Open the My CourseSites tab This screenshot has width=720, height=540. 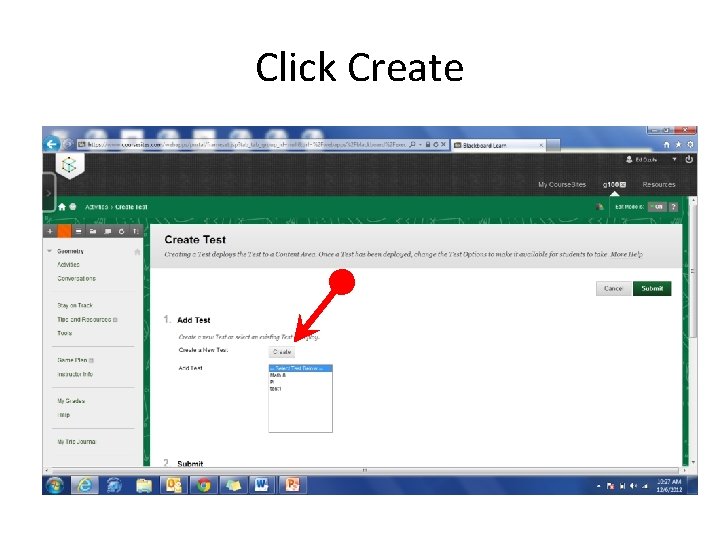click(x=562, y=185)
